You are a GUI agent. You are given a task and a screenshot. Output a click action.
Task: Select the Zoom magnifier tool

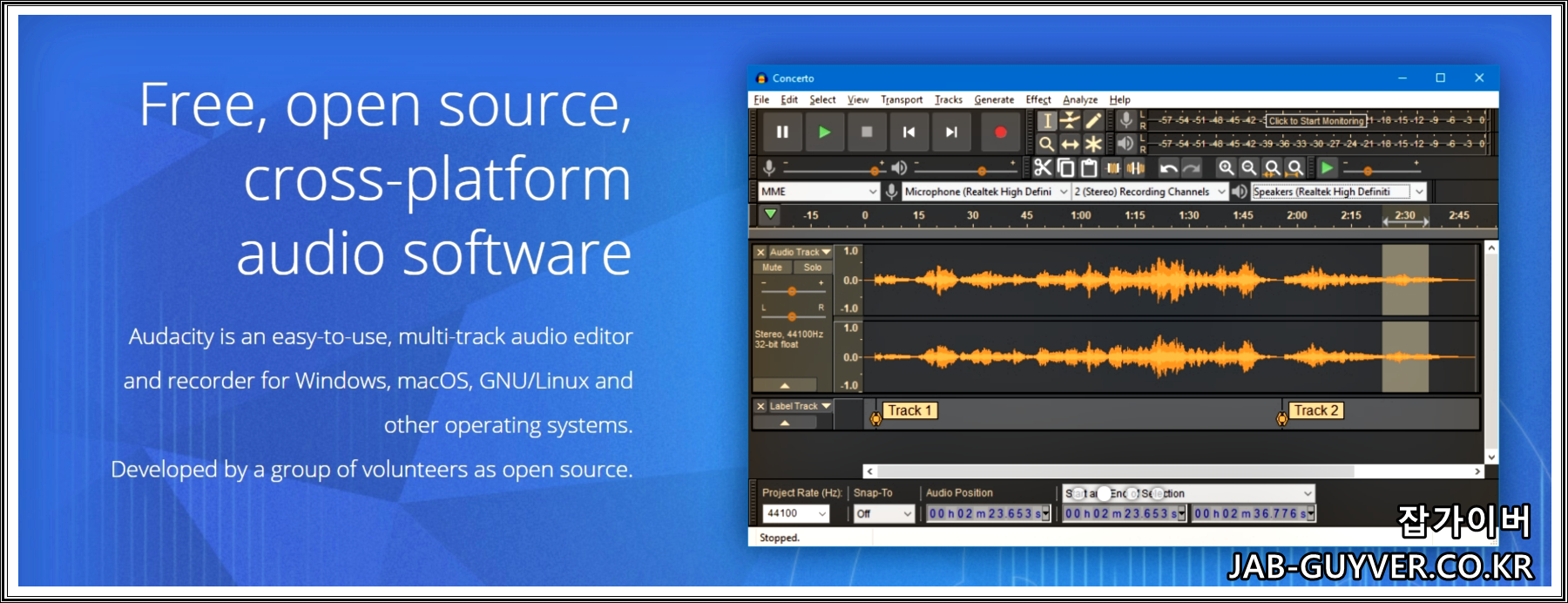[1047, 144]
